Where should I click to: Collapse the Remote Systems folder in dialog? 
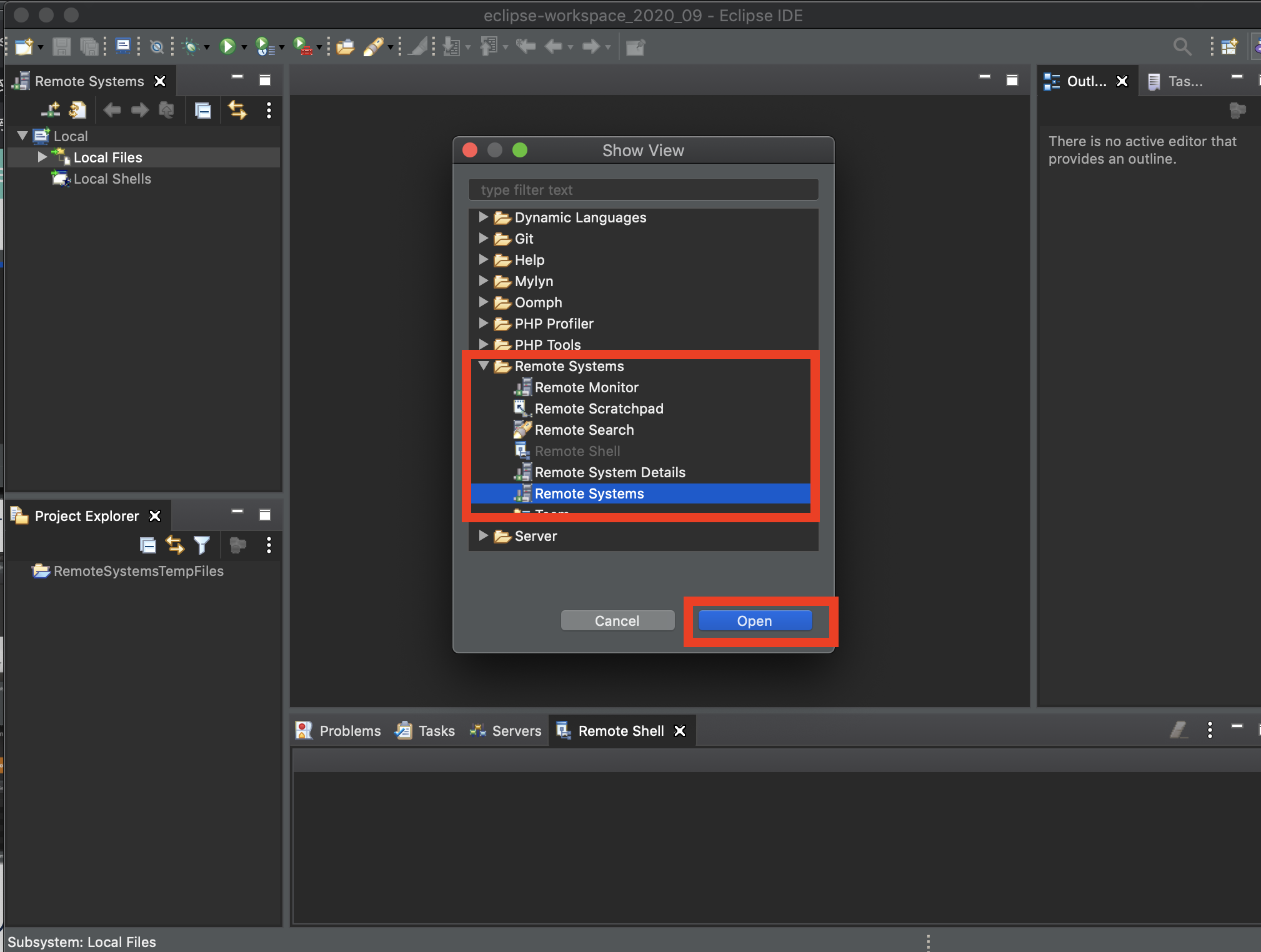(x=483, y=366)
